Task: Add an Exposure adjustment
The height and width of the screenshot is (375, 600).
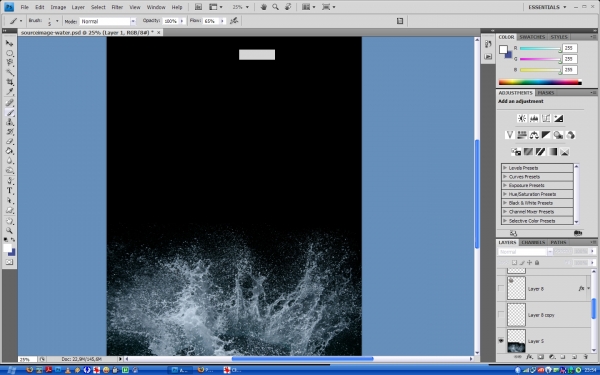Action: click(558, 118)
